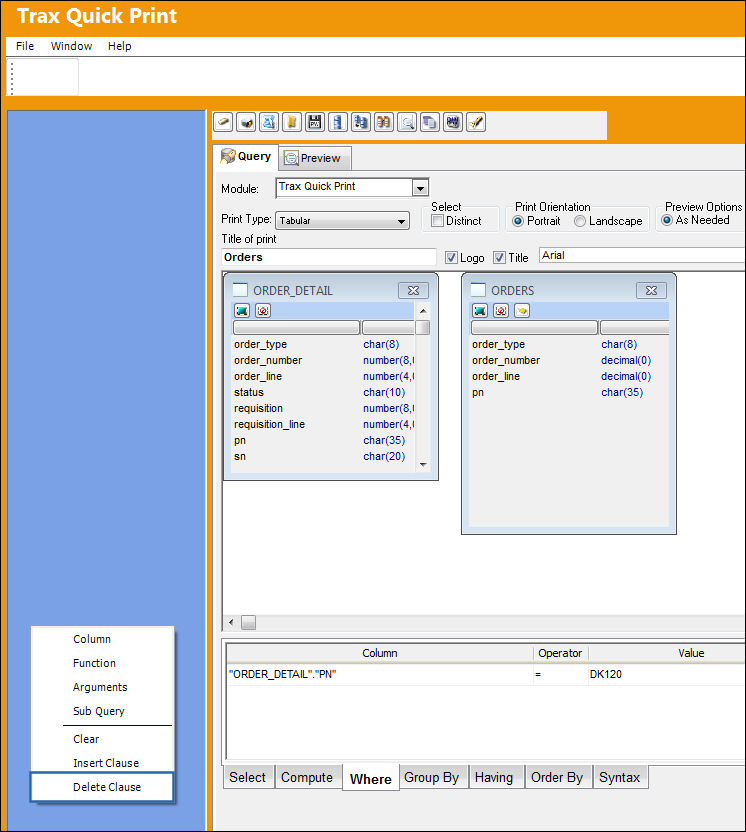The width and height of the screenshot is (746, 832).
Task: Click the ORDERS table window icon
Action: tap(479, 290)
